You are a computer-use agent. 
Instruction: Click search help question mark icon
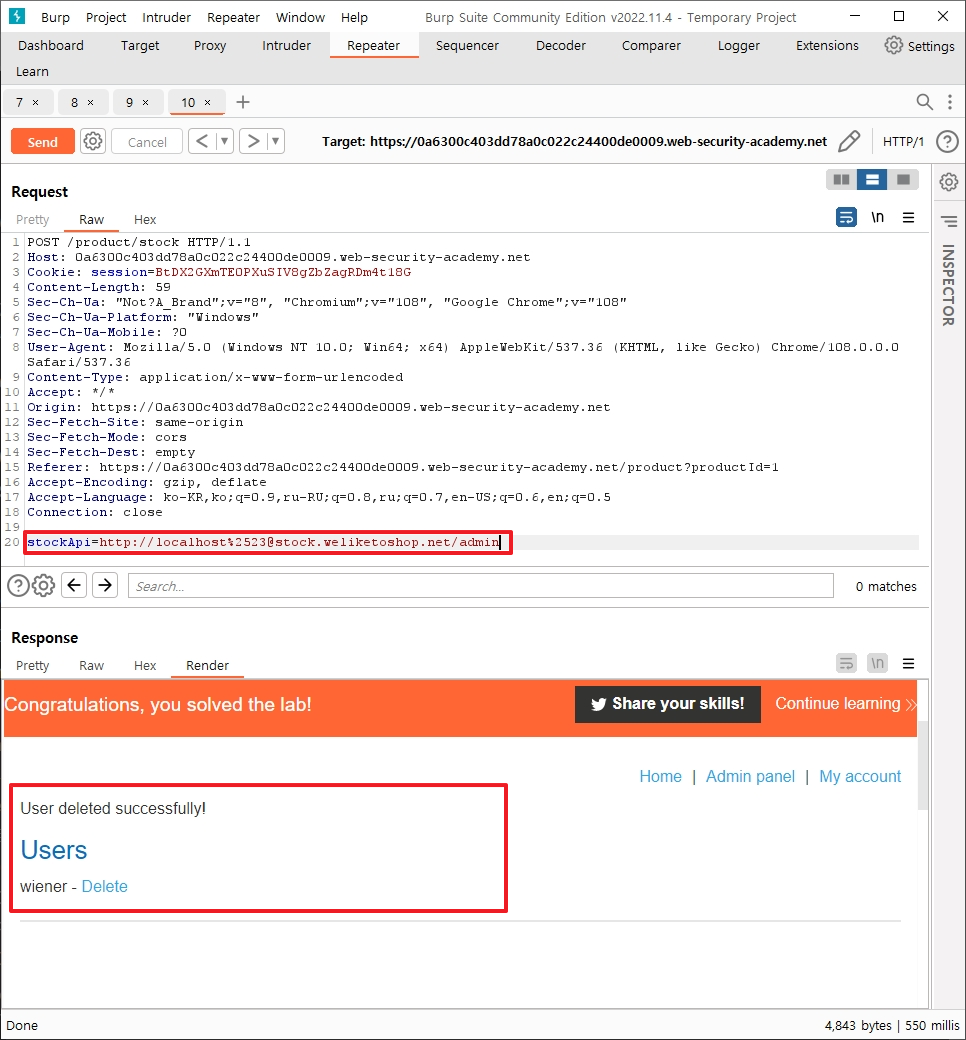point(18,586)
